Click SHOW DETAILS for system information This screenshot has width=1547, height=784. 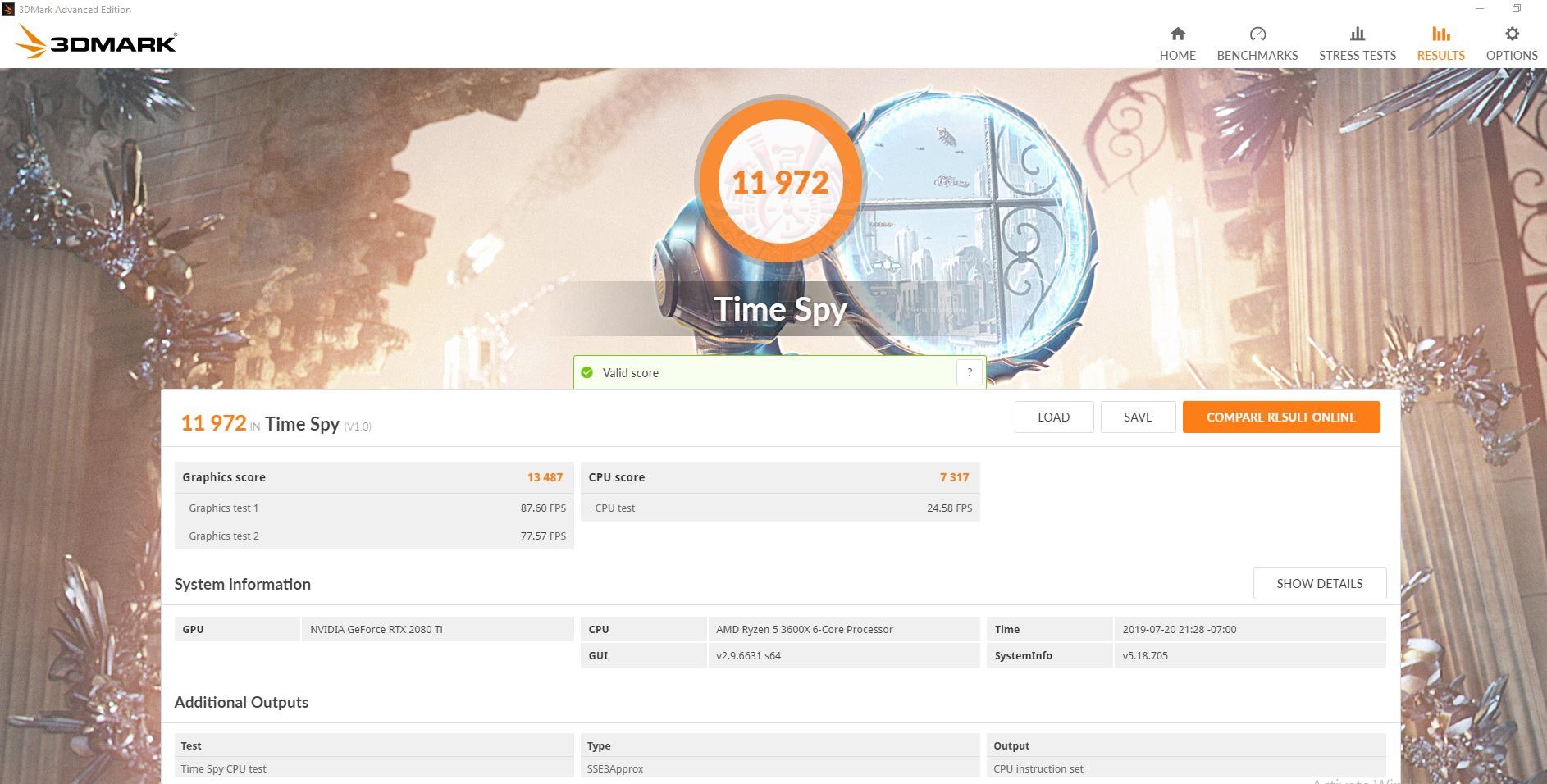tap(1320, 583)
